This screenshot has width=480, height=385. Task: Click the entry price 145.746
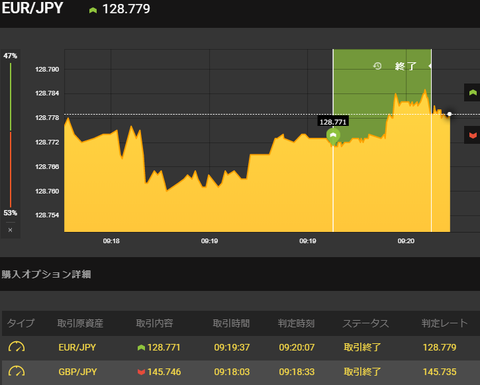pos(164,372)
